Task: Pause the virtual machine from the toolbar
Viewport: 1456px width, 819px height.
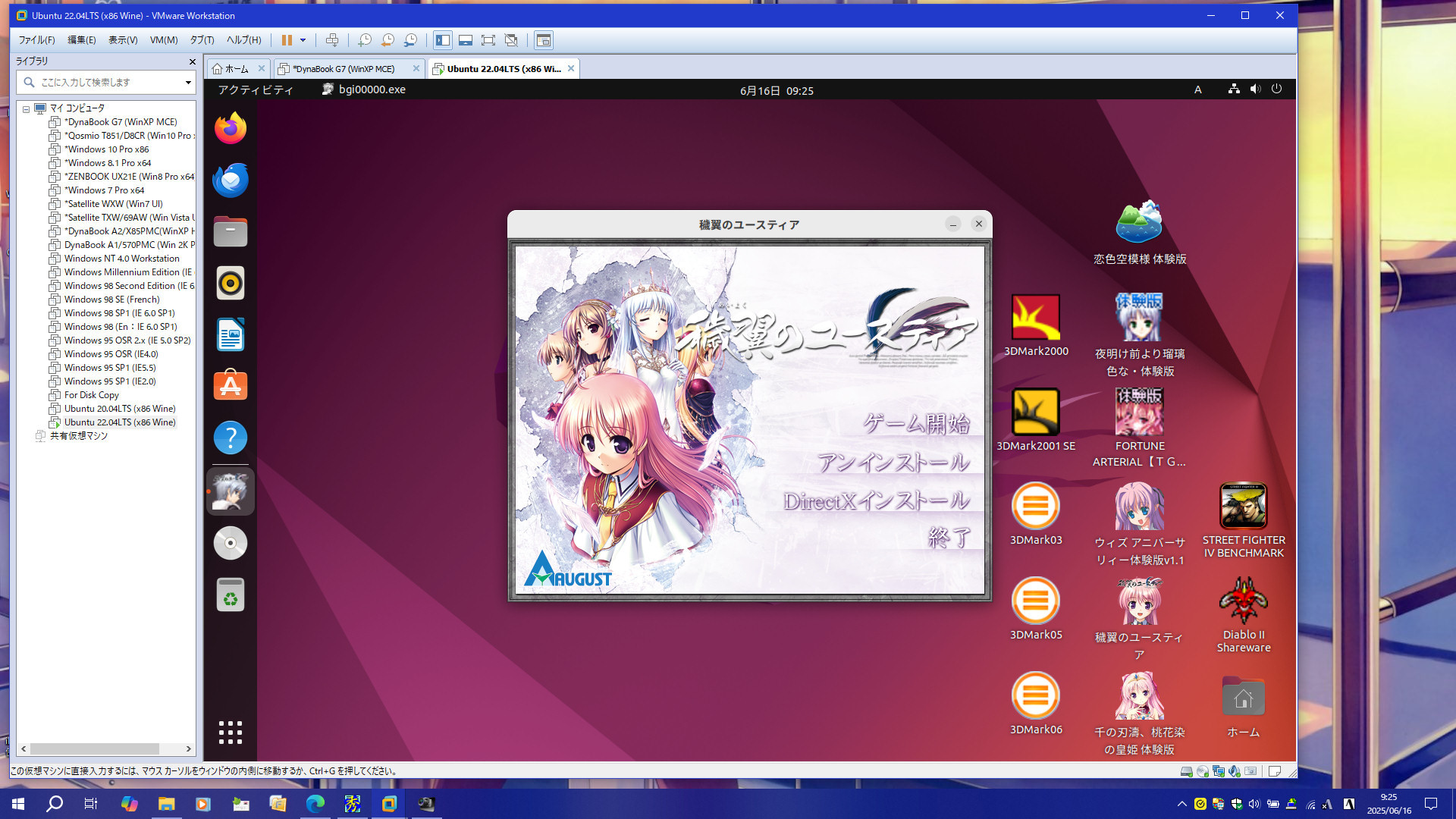Action: click(x=287, y=40)
